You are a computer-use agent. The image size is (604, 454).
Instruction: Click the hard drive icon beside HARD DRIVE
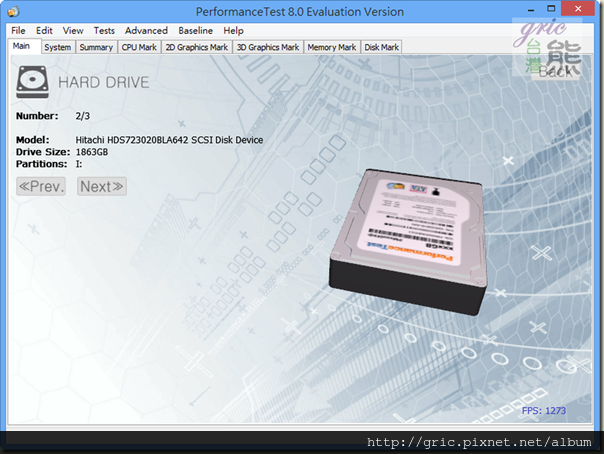[x=32, y=82]
